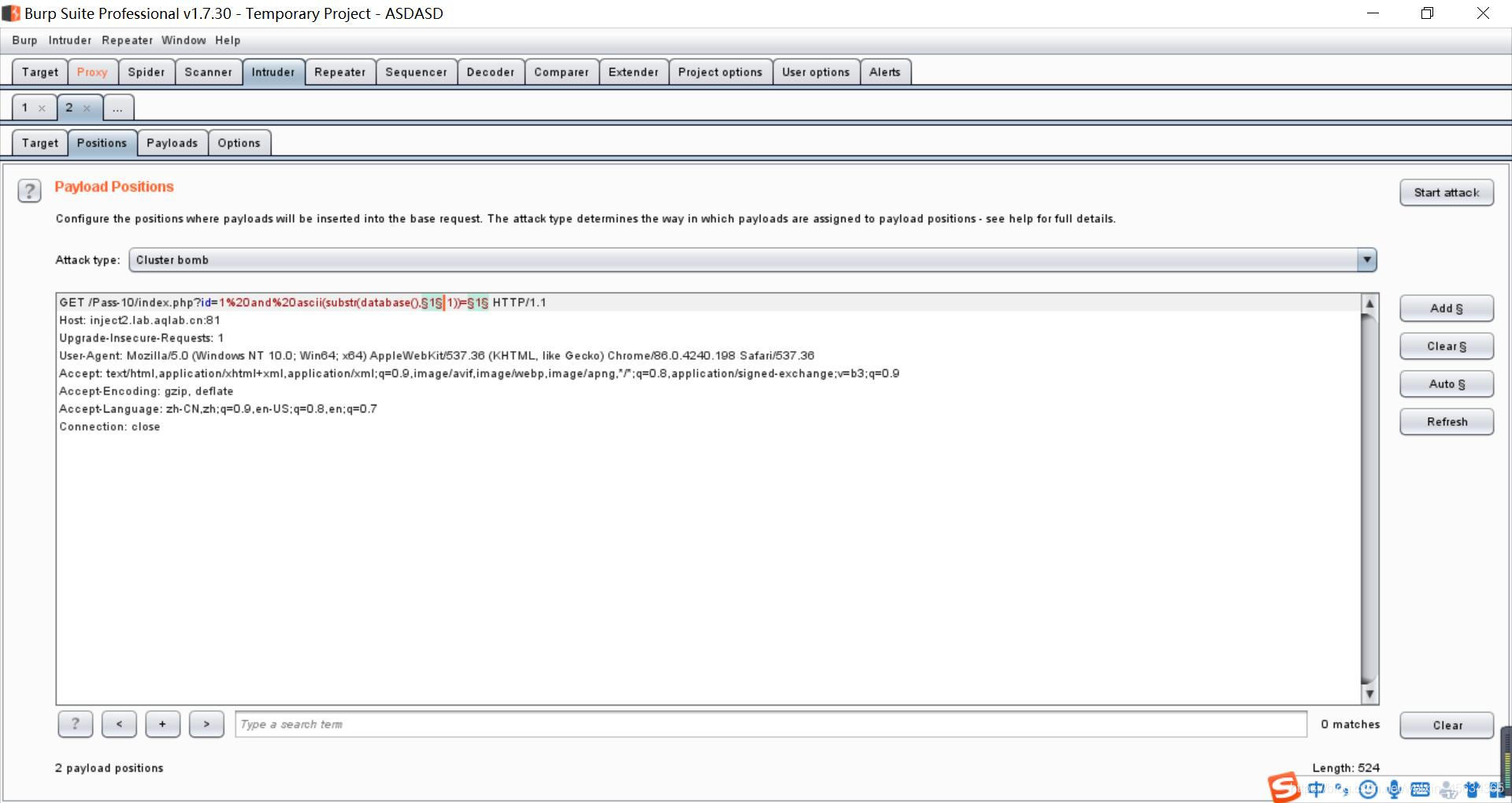Click the Add § button
This screenshot has width=1512, height=803.
pyautogui.click(x=1447, y=309)
